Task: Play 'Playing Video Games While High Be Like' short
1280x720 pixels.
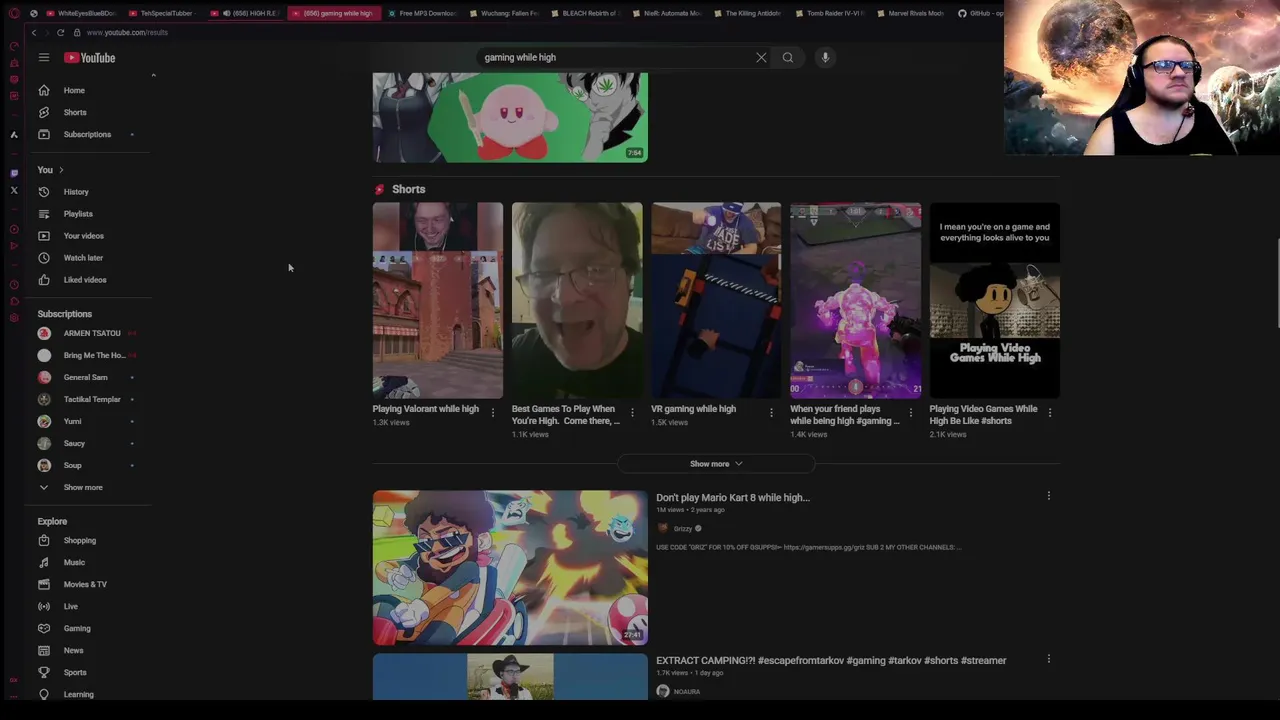Action: click(x=995, y=300)
